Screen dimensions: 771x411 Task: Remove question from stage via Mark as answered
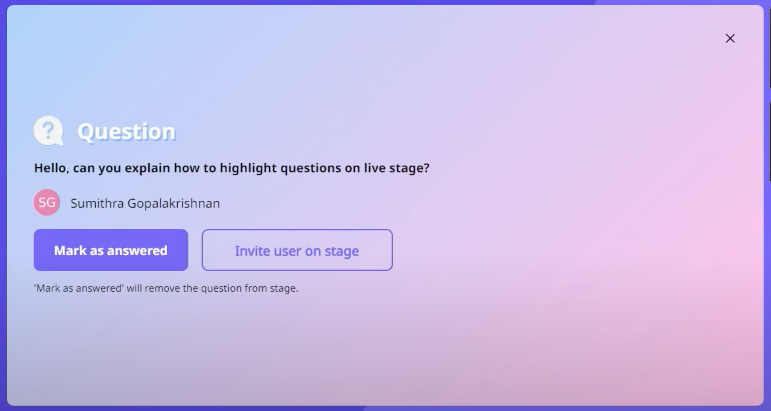point(111,250)
